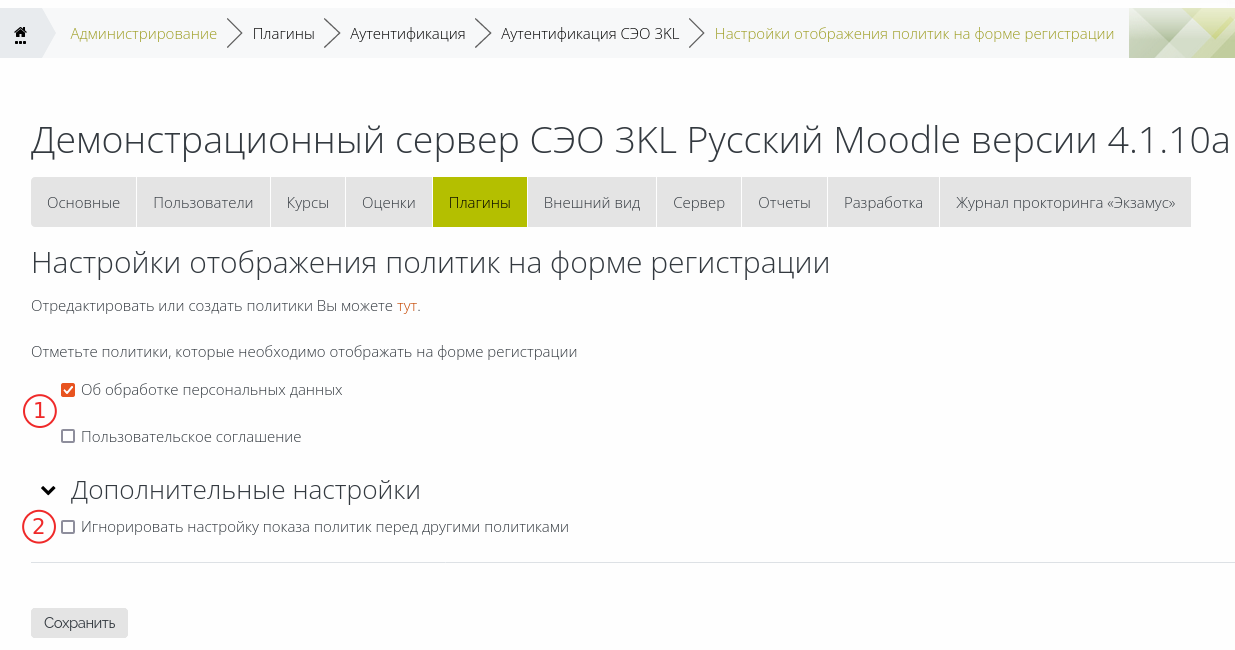
Task: Uncheck 'Об обработке персональных данных' checkbox
Action: pyautogui.click(x=68, y=390)
